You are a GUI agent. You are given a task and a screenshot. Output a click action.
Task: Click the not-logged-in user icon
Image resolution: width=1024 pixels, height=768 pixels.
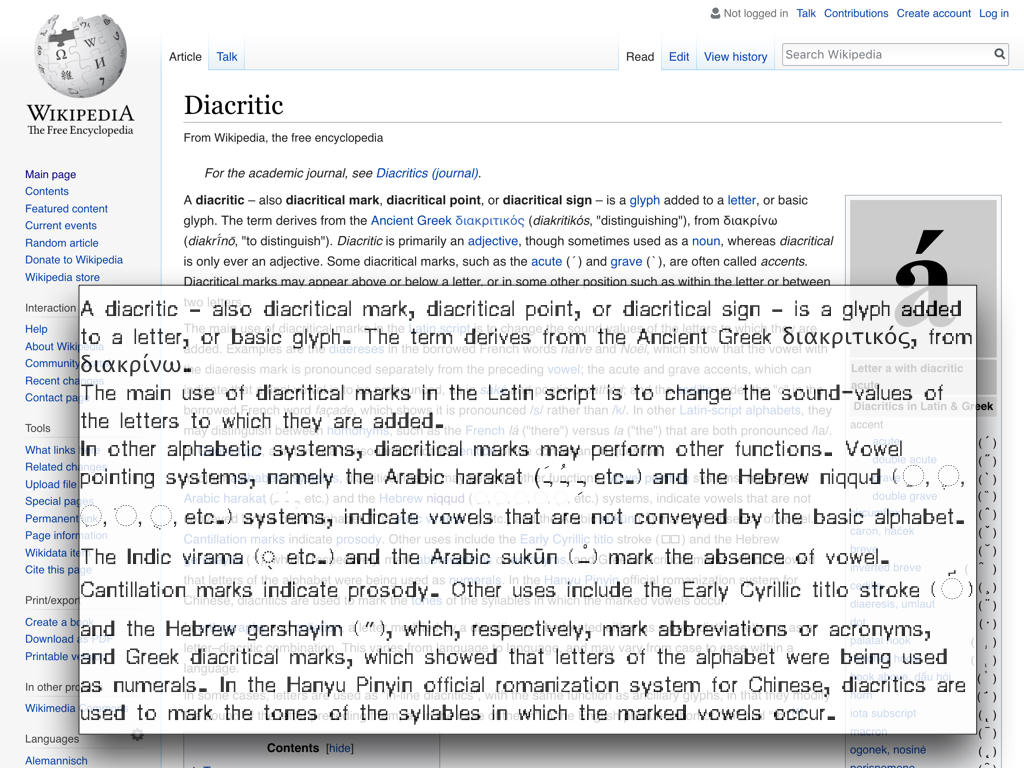[715, 13]
